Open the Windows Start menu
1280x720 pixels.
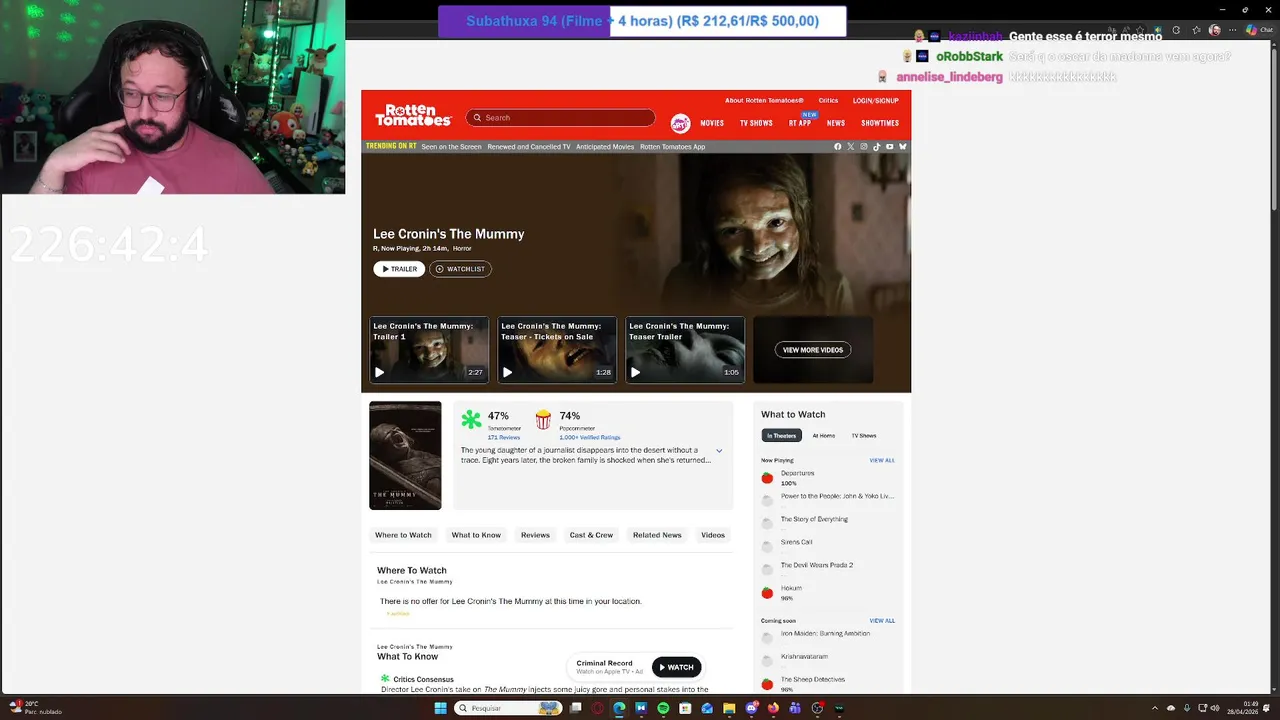tap(440, 708)
